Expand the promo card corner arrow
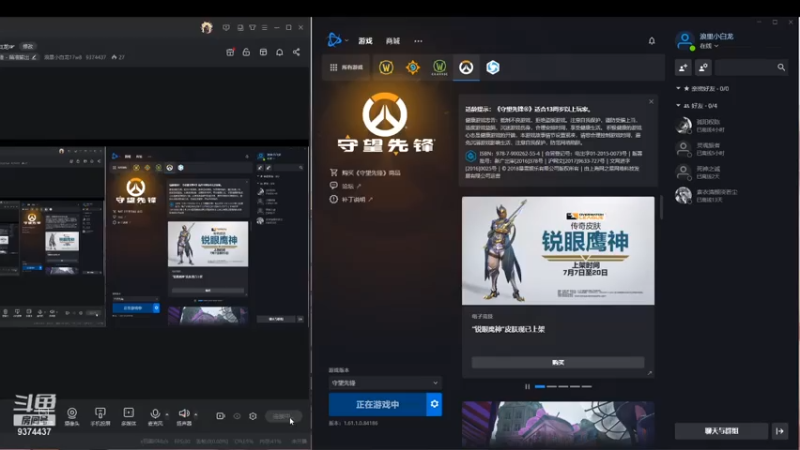The image size is (800, 450). click(x=649, y=373)
